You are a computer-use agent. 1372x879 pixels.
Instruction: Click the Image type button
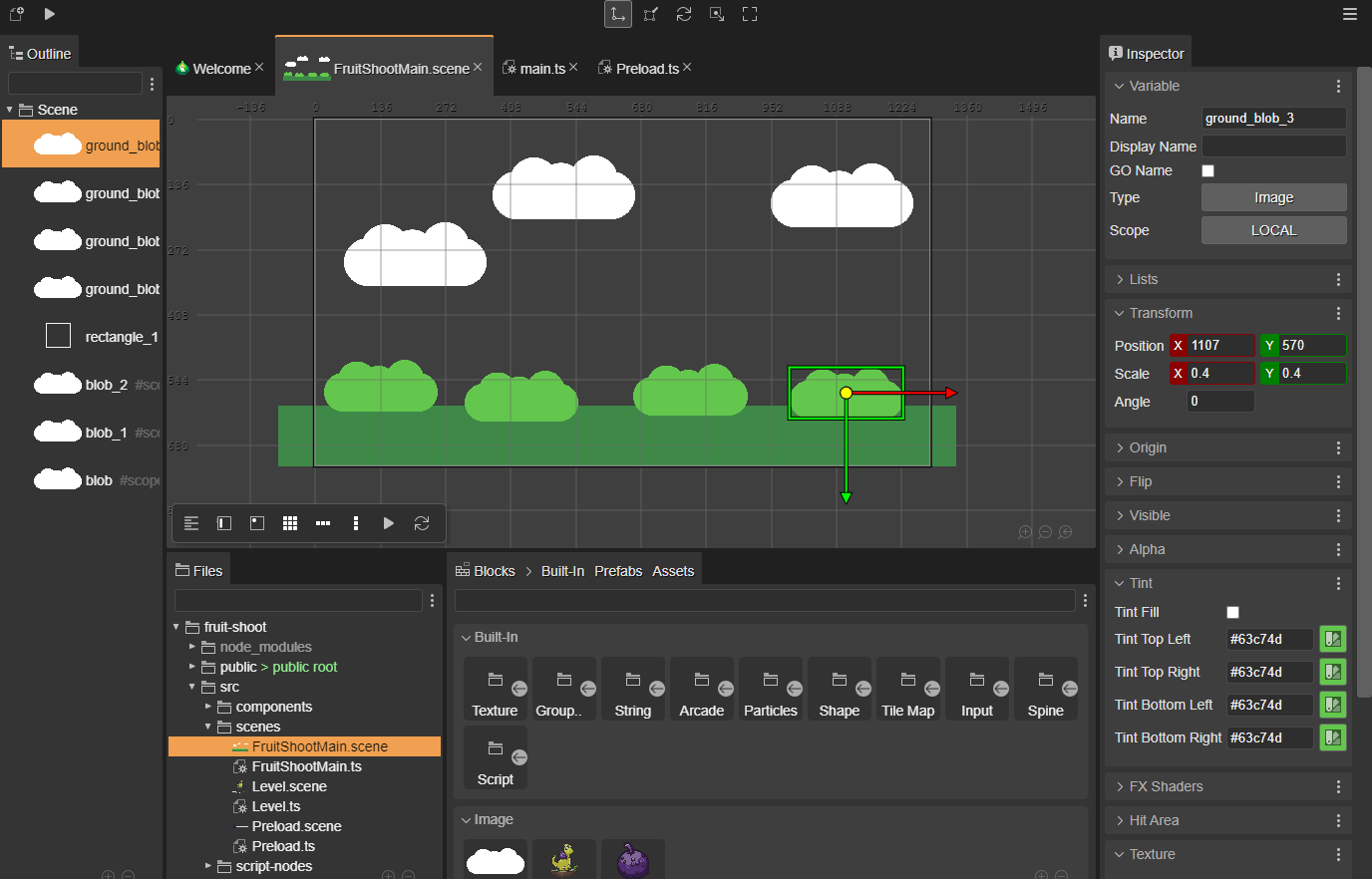point(1273,197)
